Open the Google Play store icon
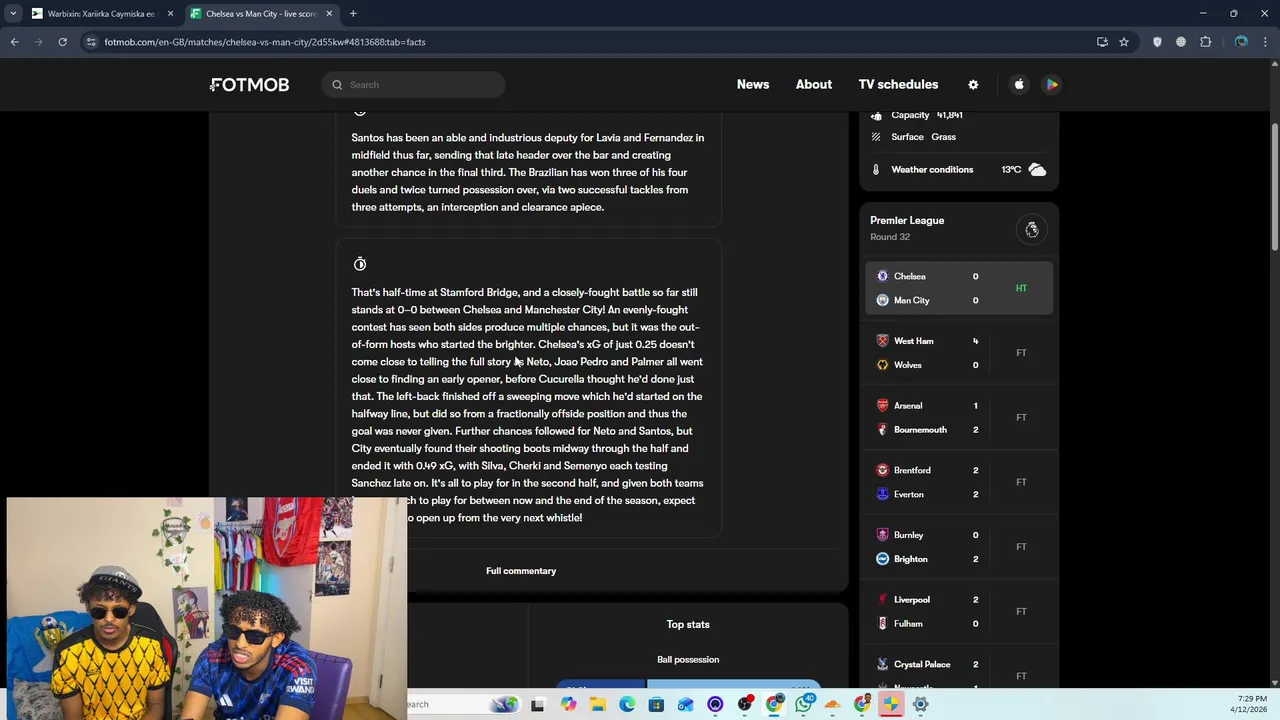The height and width of the screenshot is (720, 1280). [1052, 85]
